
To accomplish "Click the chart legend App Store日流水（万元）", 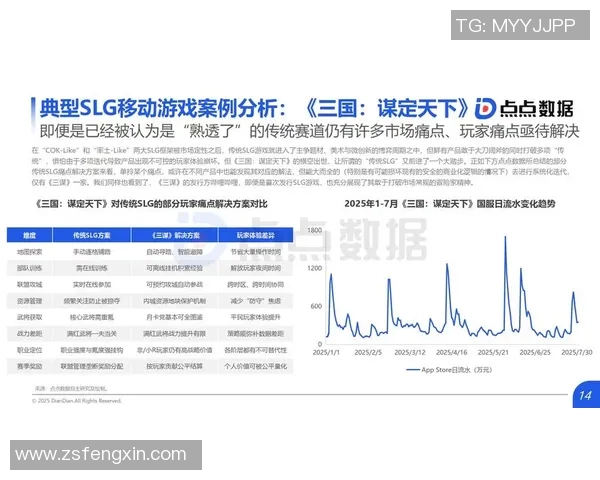I will click(x=449, y=370).
